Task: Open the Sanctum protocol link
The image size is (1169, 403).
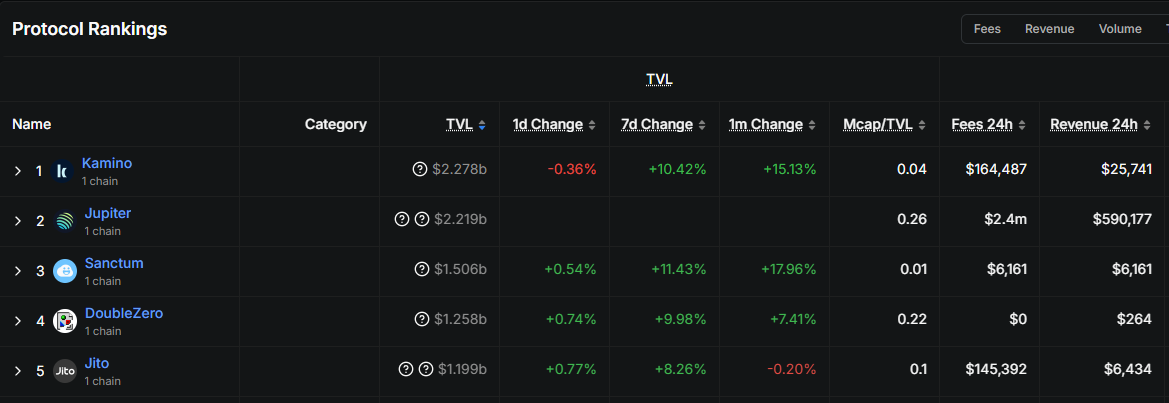Action: tap(114, 263)
